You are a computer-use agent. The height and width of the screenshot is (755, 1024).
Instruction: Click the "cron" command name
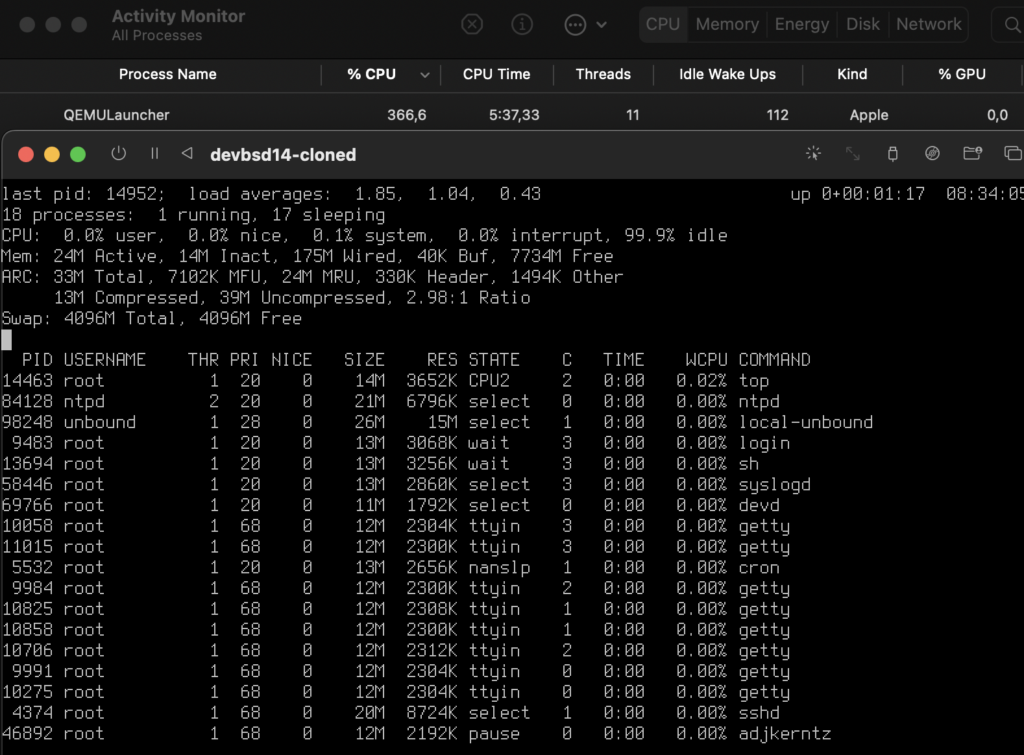pos(759,568)
